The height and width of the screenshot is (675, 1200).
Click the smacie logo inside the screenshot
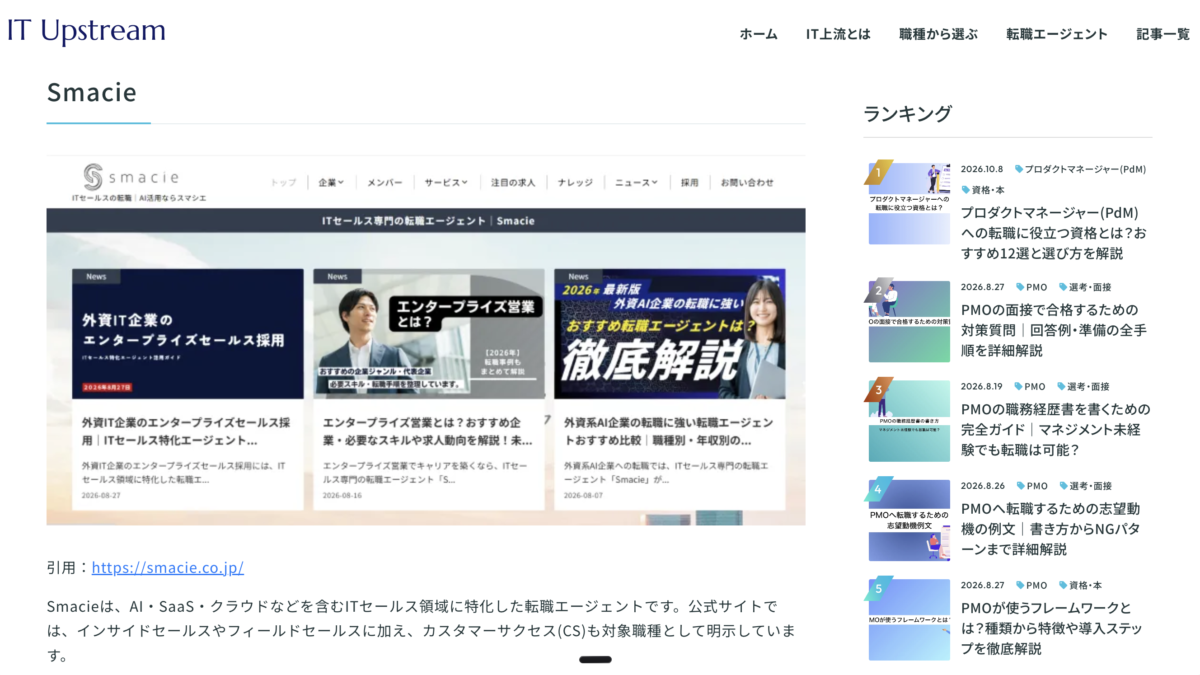click(132, 177)
